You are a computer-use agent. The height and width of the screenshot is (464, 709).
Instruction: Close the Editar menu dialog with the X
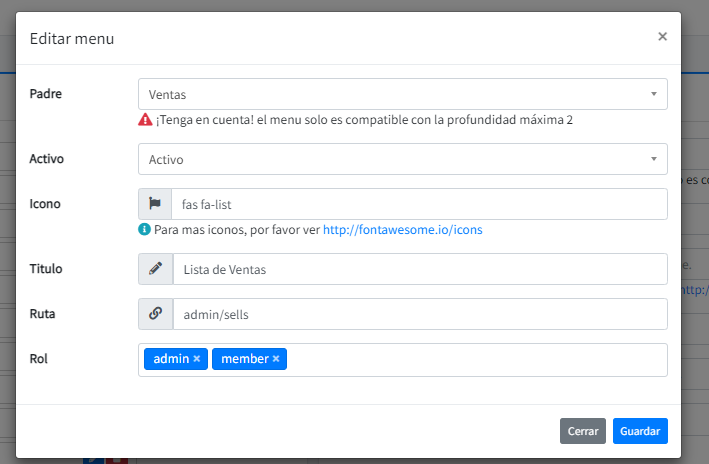(x=662, y=37)
